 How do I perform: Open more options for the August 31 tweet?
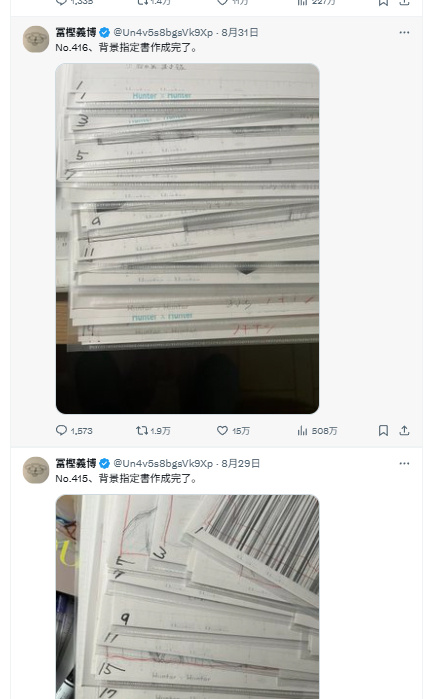point(404,33)
